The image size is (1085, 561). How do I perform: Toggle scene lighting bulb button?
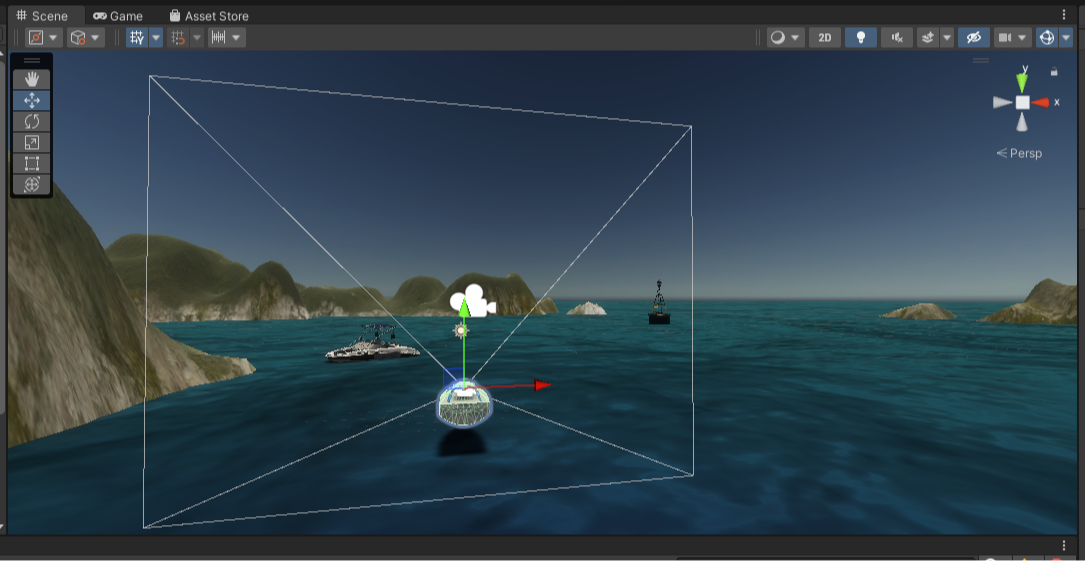click(x=861, y=37)
